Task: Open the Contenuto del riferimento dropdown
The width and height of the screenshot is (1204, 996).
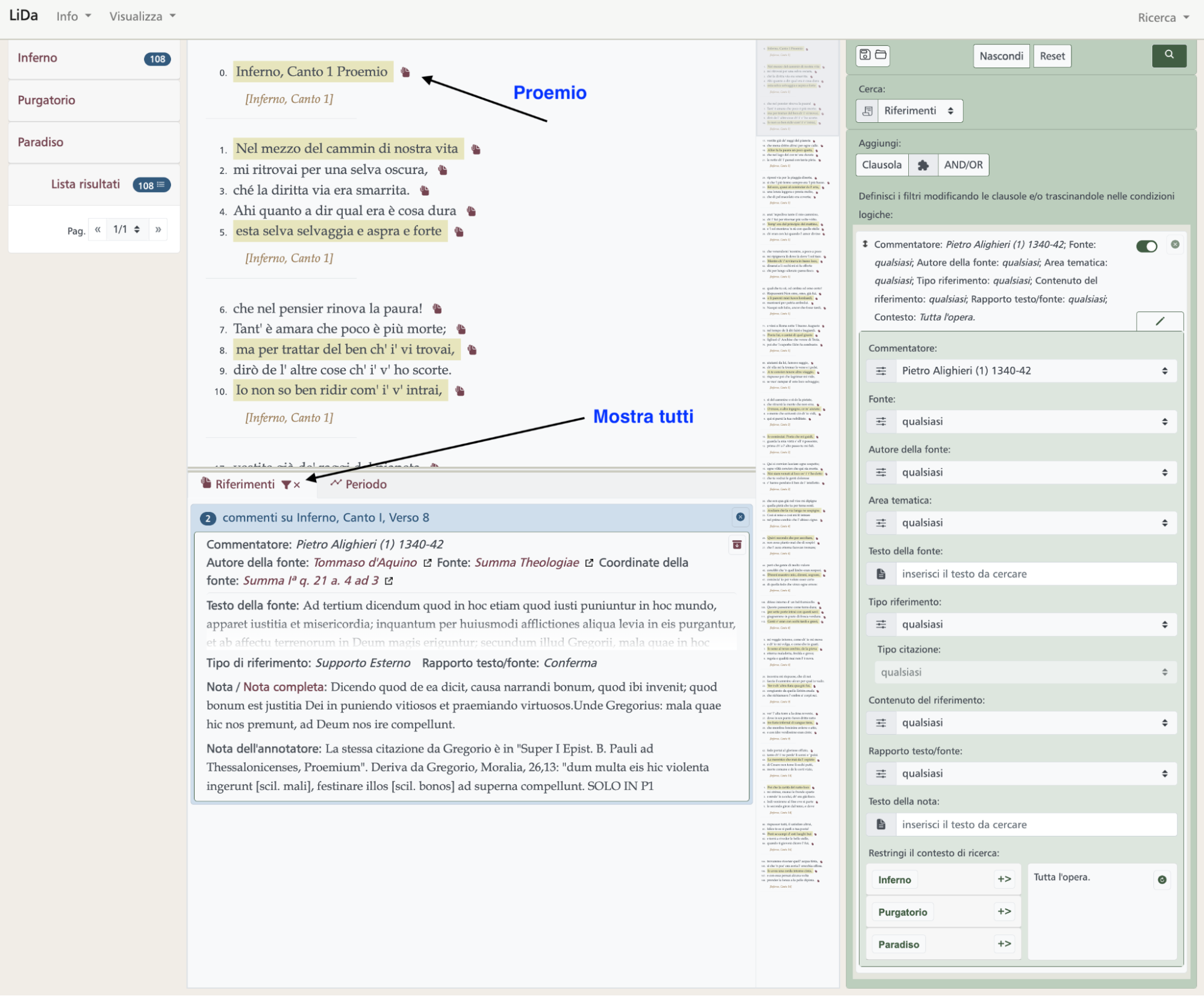Action: click(x=1035, y=723)
